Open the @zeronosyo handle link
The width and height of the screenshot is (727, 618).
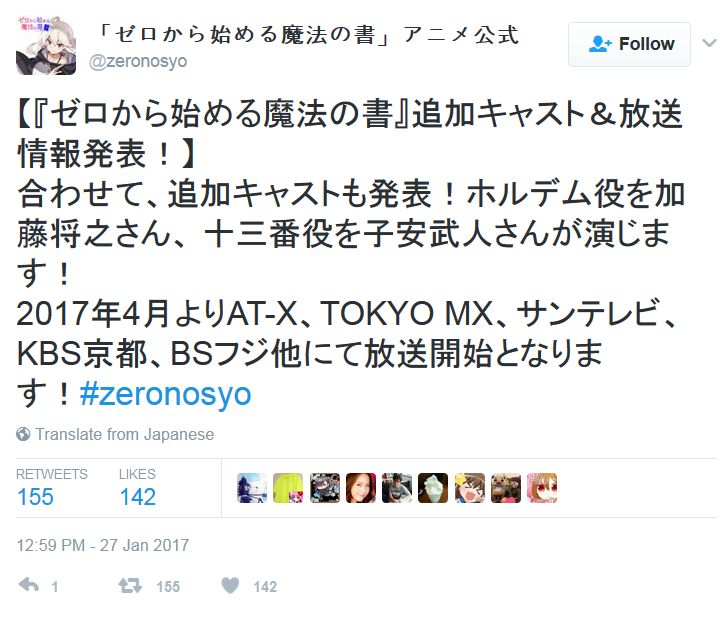pos(138,61)
